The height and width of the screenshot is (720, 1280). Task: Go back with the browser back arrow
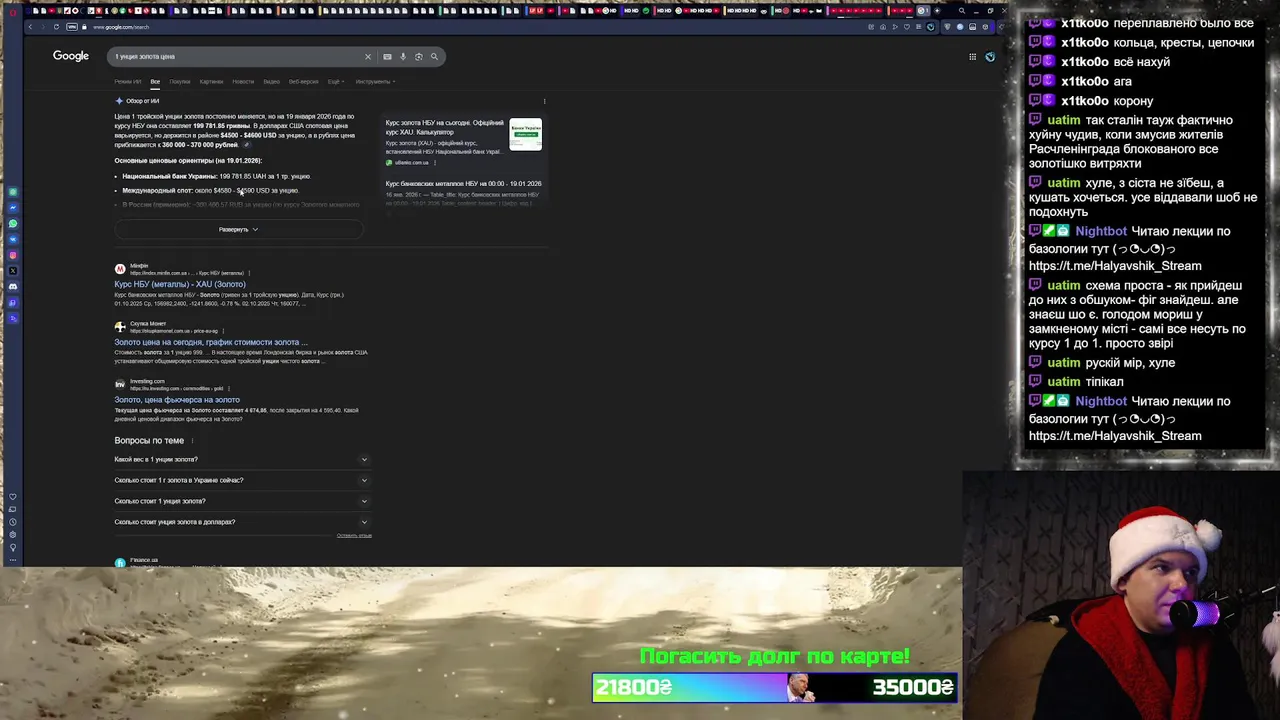point(30,27)
